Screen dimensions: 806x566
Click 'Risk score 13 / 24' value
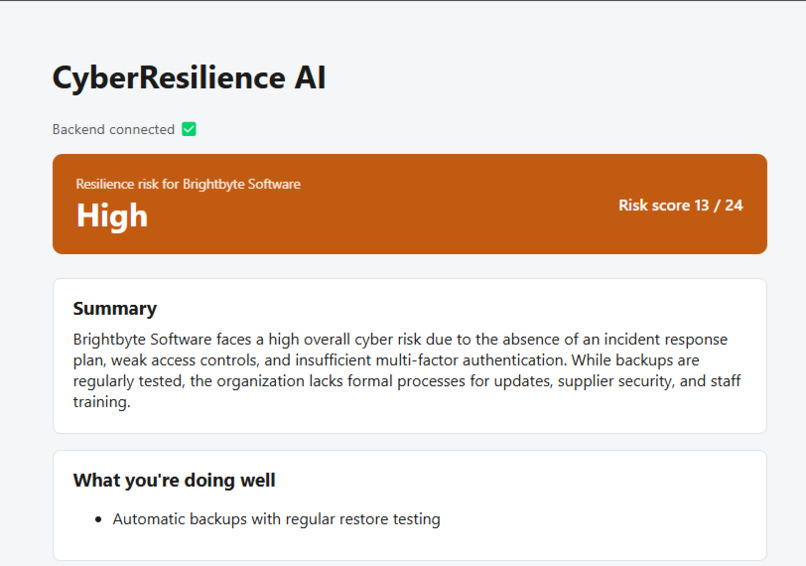(681, 205)
